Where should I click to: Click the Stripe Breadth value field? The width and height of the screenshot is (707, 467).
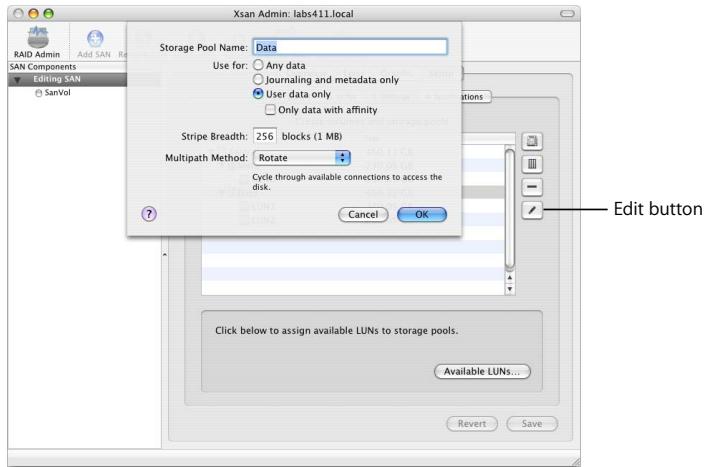(x=265, y=136)
